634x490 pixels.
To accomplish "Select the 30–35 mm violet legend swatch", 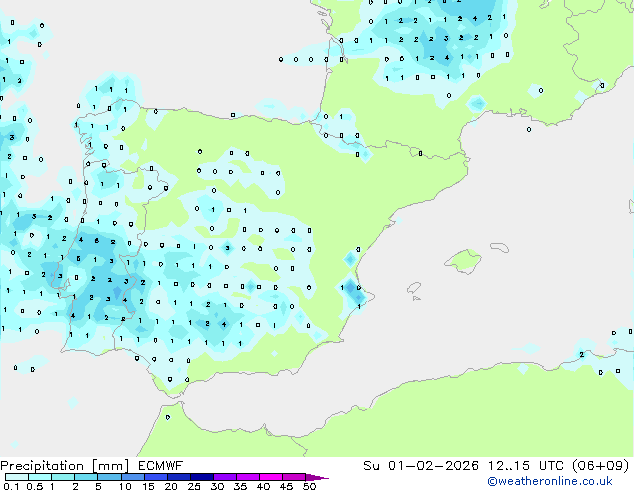I will [224, 477].
